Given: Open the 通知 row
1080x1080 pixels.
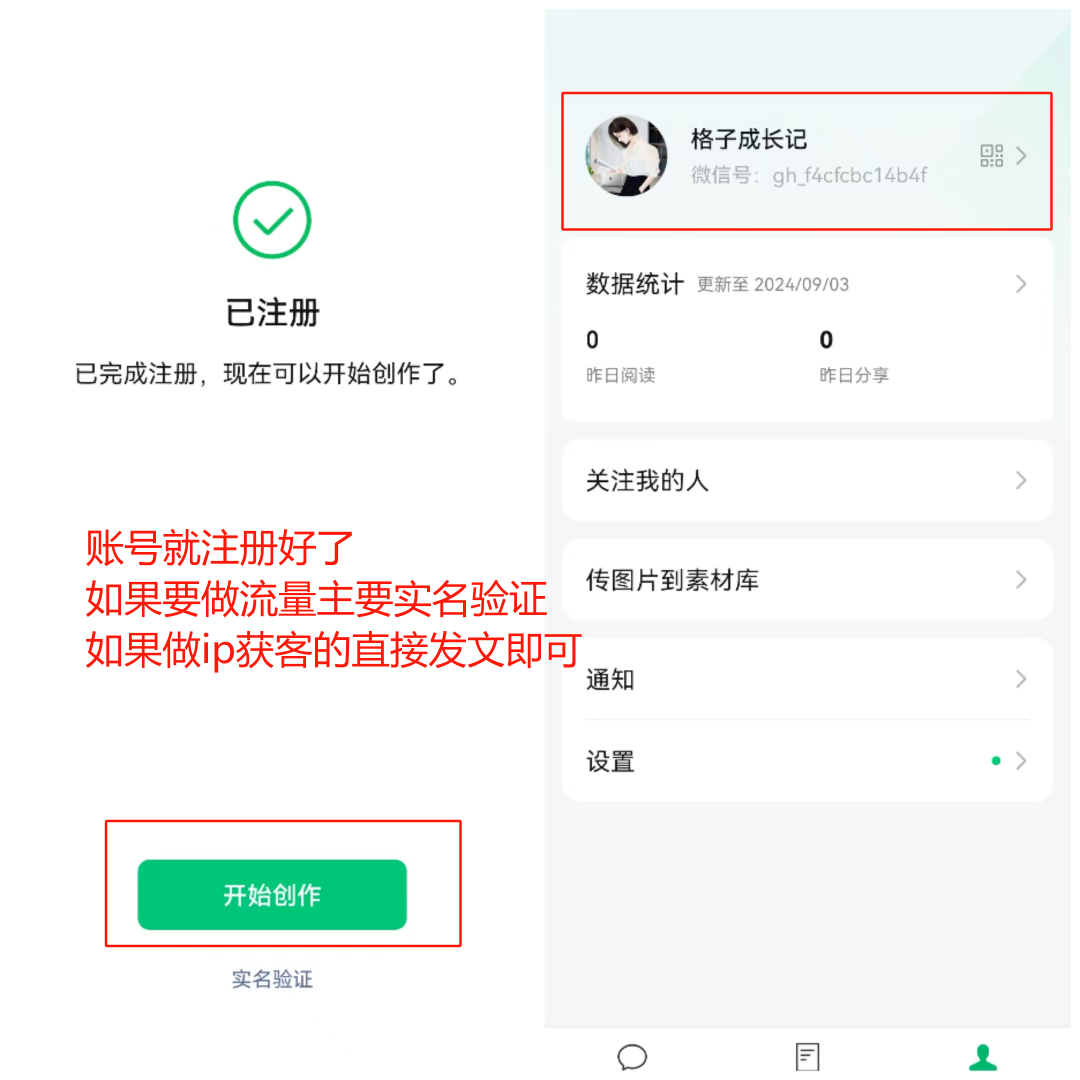Looking at the screenshot, I should 807,679.
